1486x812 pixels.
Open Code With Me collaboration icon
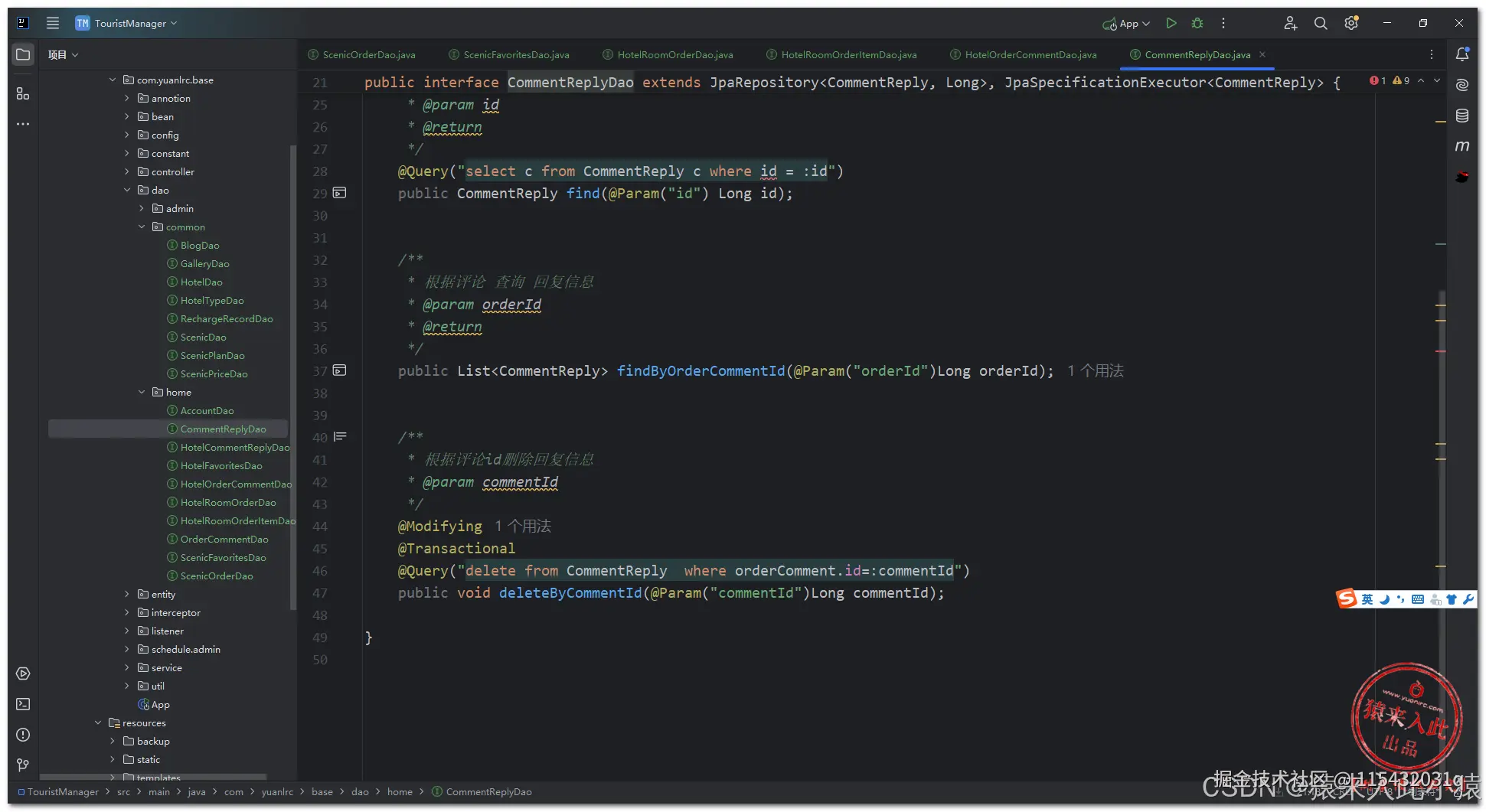click(1290, 23)
